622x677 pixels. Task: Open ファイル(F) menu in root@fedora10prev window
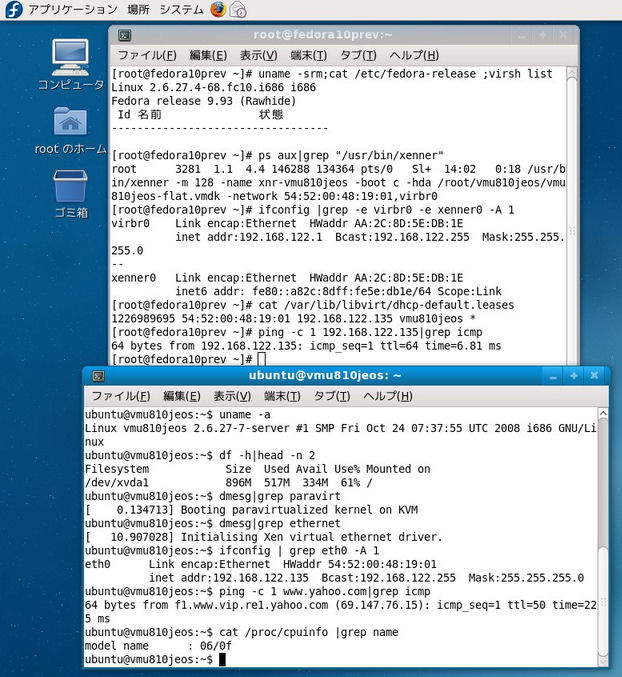(147, 55)
